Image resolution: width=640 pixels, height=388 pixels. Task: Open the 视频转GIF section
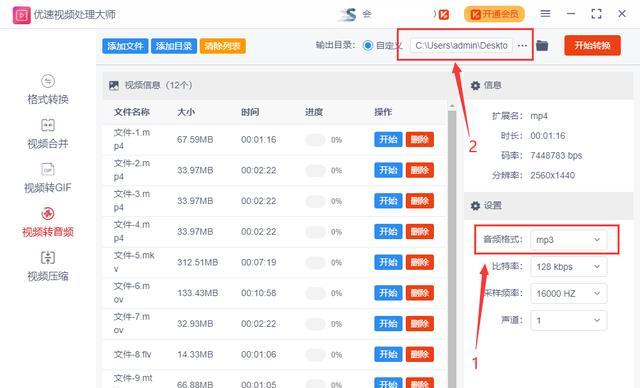pos(48,178)
